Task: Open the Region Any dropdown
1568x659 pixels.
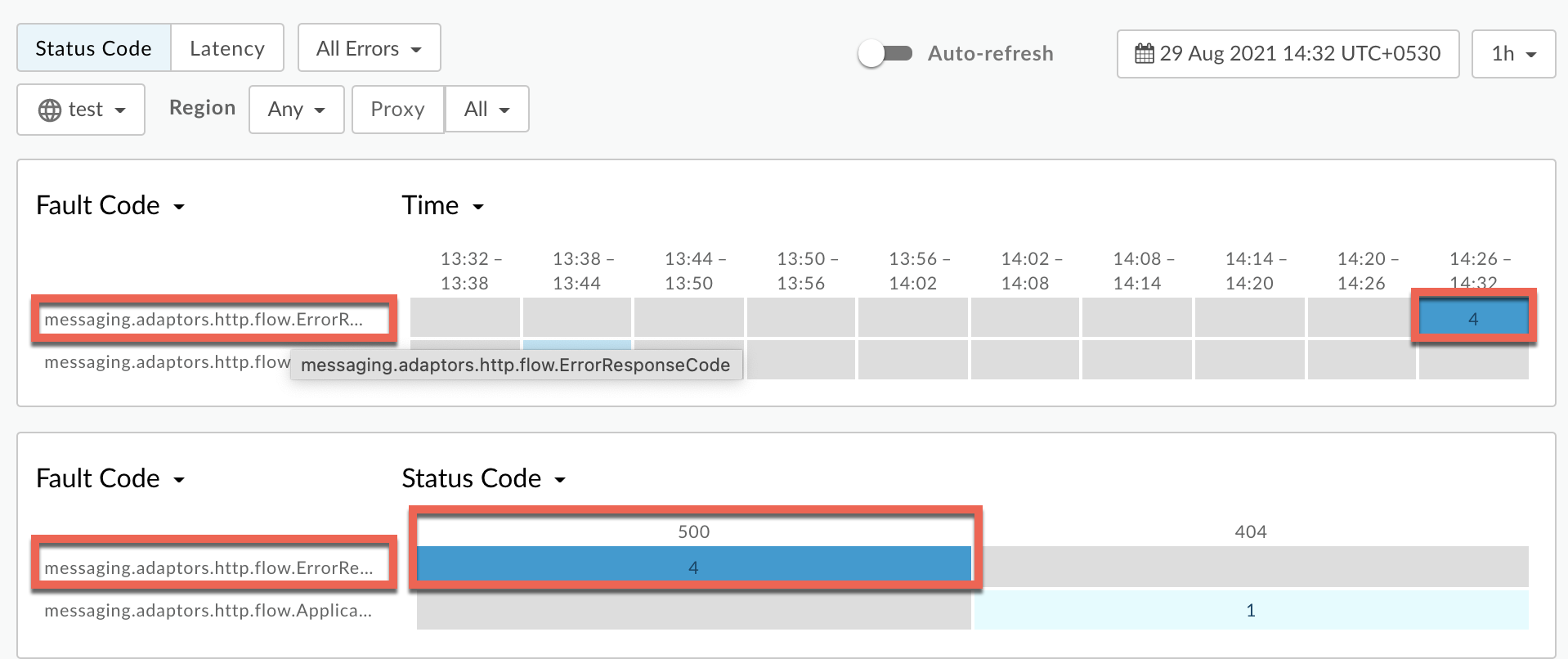Action: [x=296, y=110]
